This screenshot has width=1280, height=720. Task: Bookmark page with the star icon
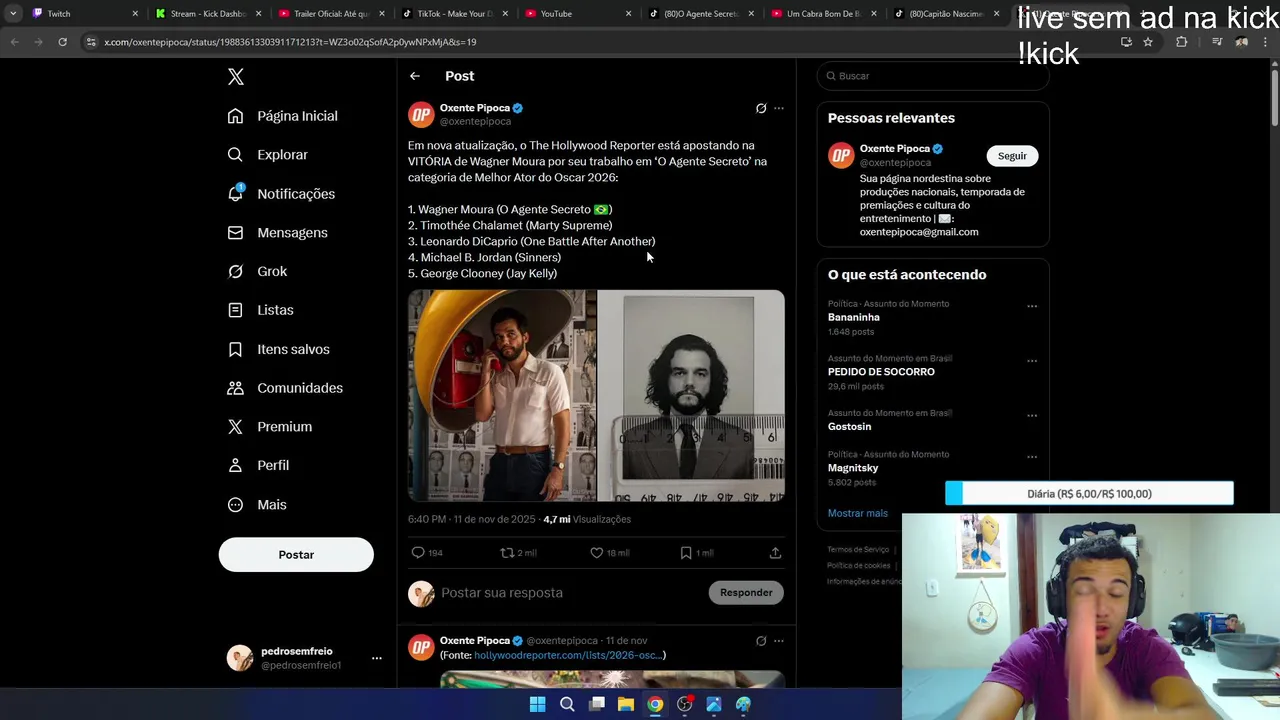pyautogui.click(x=1148, y=42)
